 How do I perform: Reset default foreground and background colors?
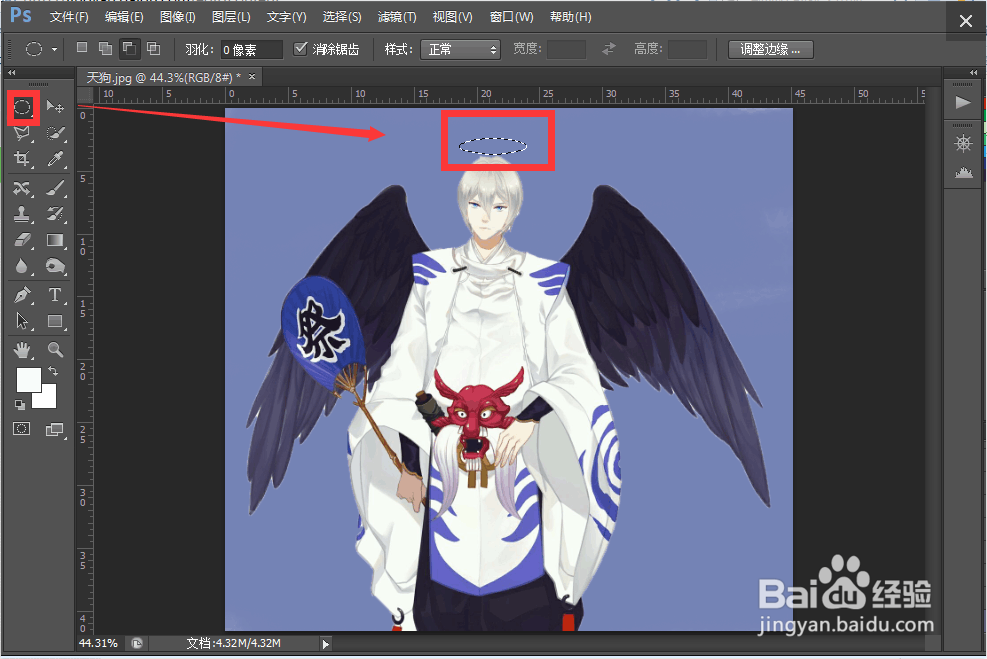tap(20, 404)
